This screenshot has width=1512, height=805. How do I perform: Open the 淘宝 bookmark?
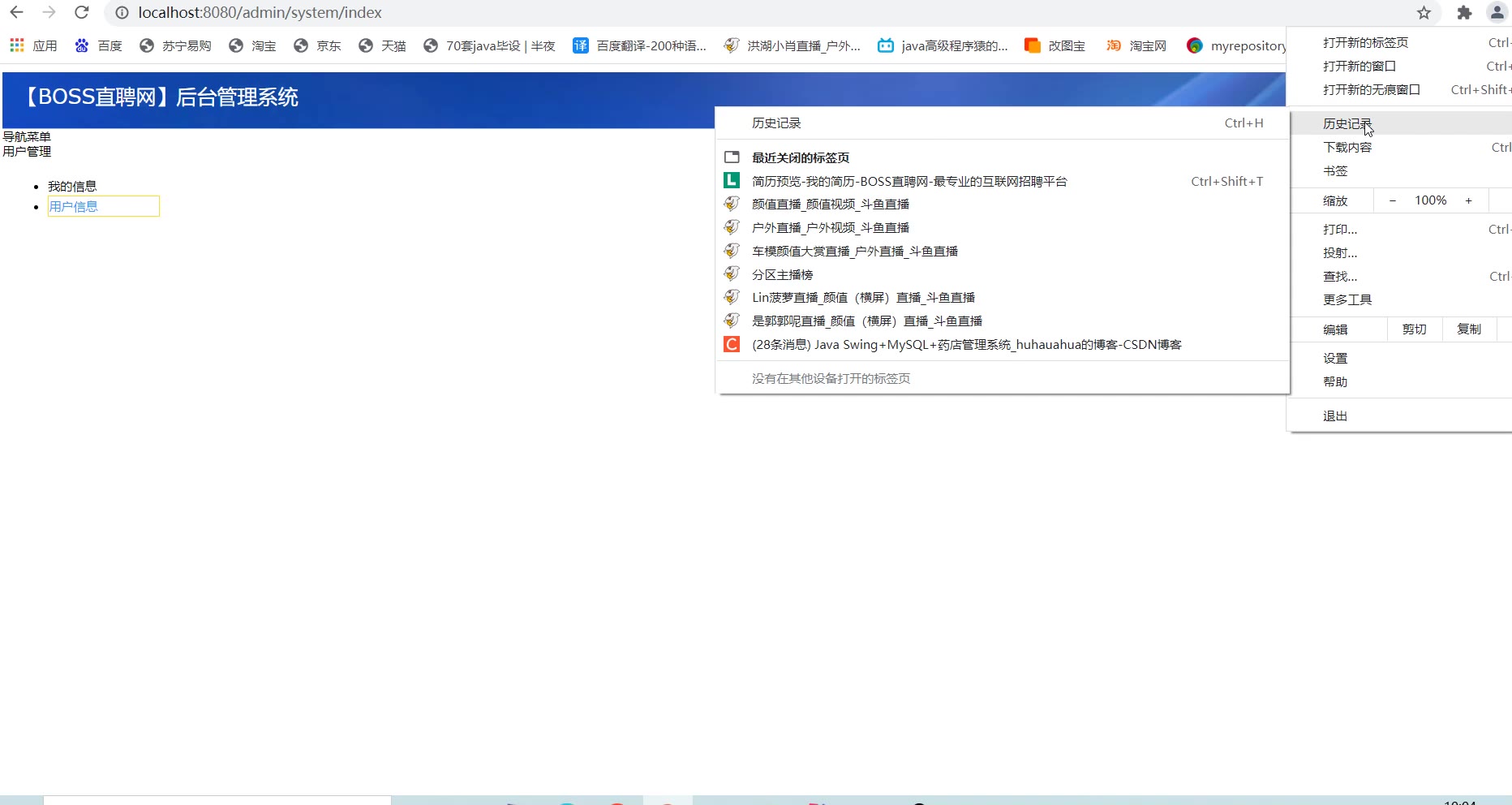[252, 45]
